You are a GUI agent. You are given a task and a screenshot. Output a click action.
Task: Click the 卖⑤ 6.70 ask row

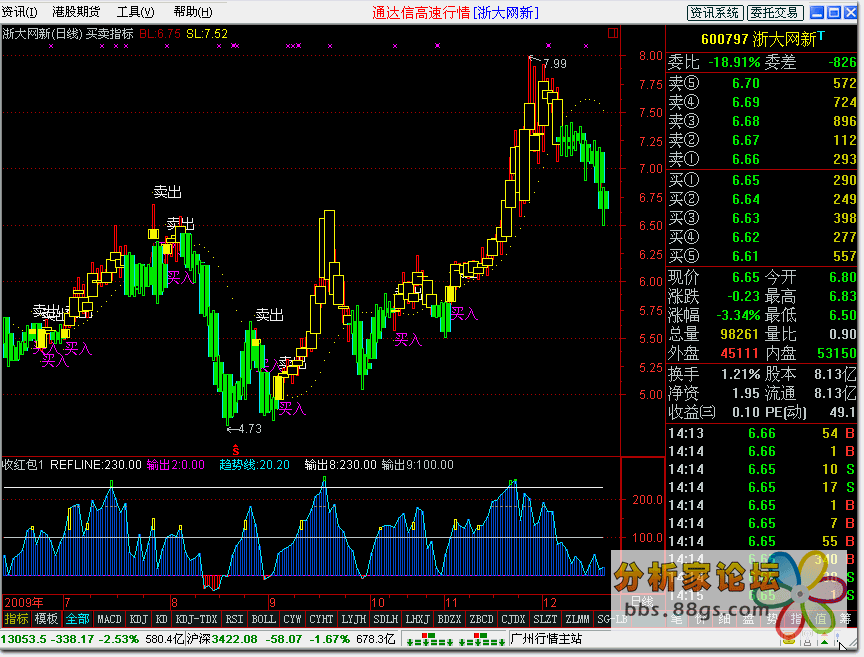point(762,83)
